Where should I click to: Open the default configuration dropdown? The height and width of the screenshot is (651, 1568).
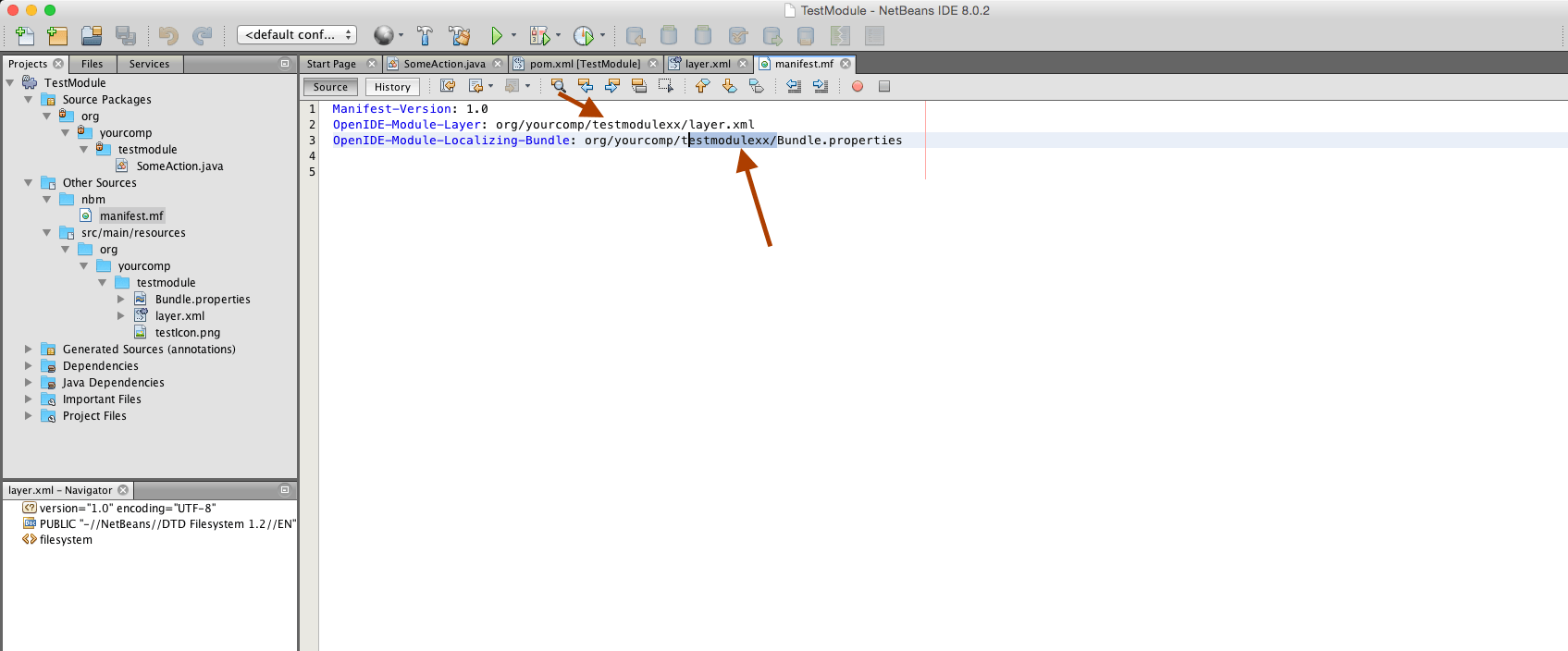[x=296, y=35]
